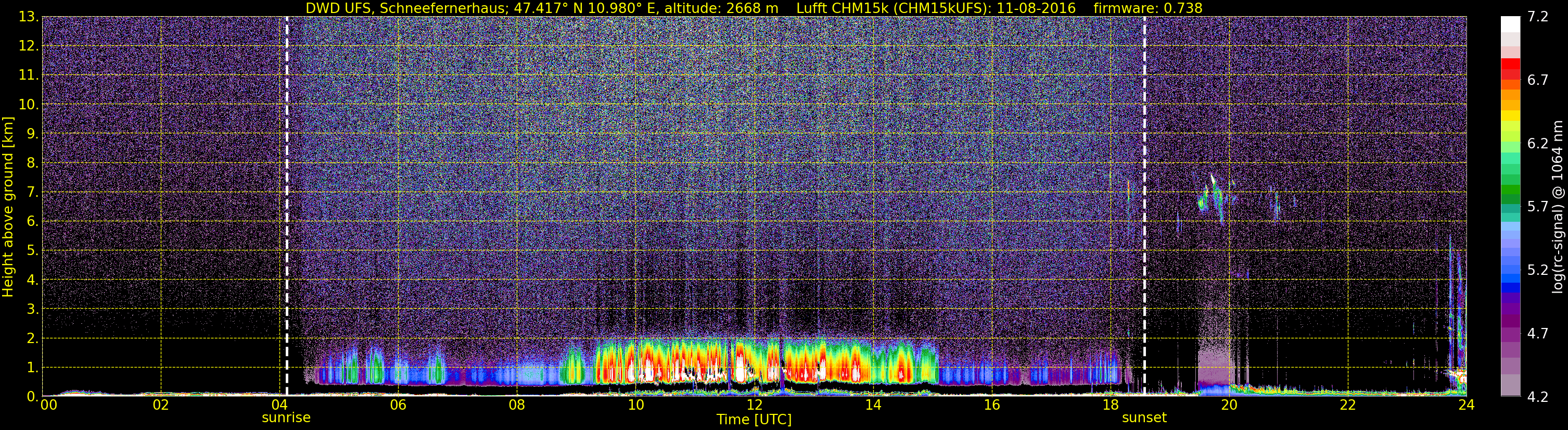Screen dimensions: 1568x430
Task: Click colorbar value label '5.2'
Action: tap(1538, 270)
